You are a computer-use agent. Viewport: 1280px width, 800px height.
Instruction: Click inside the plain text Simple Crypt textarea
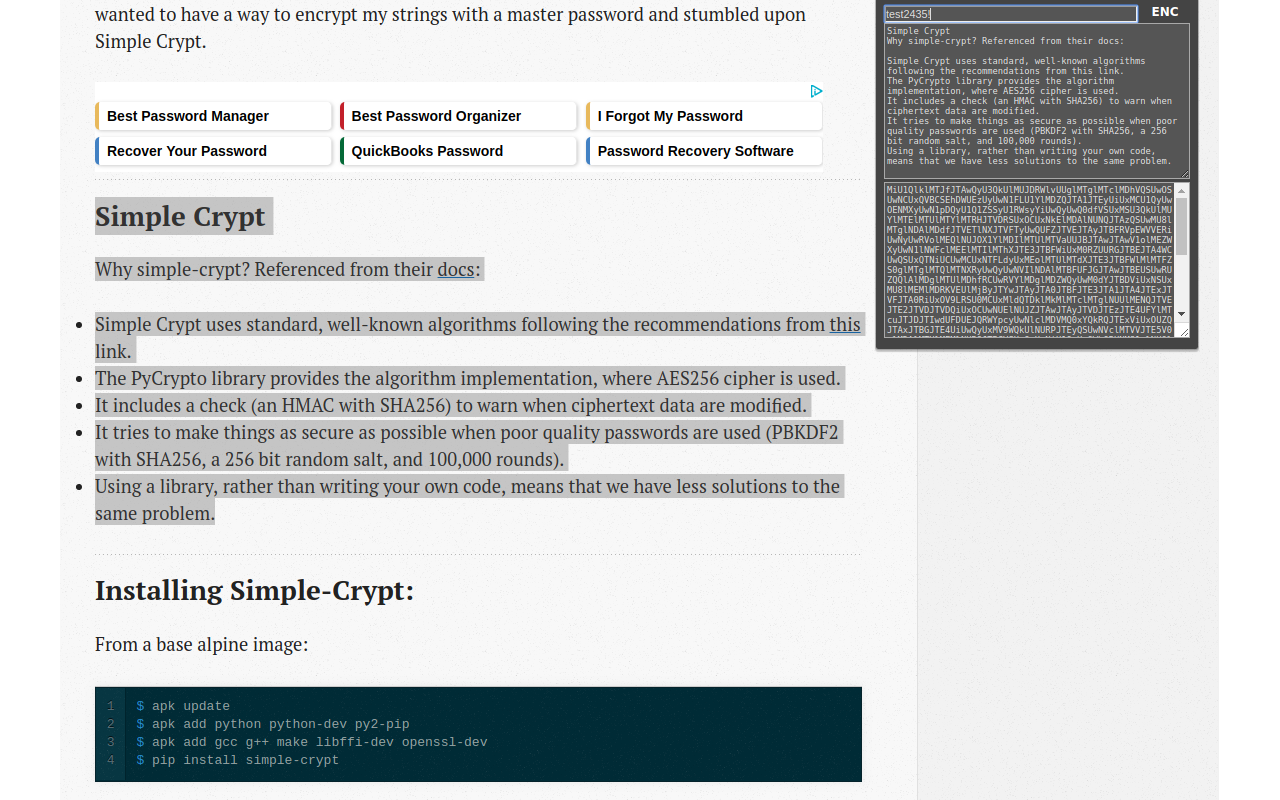[1037, 101]
